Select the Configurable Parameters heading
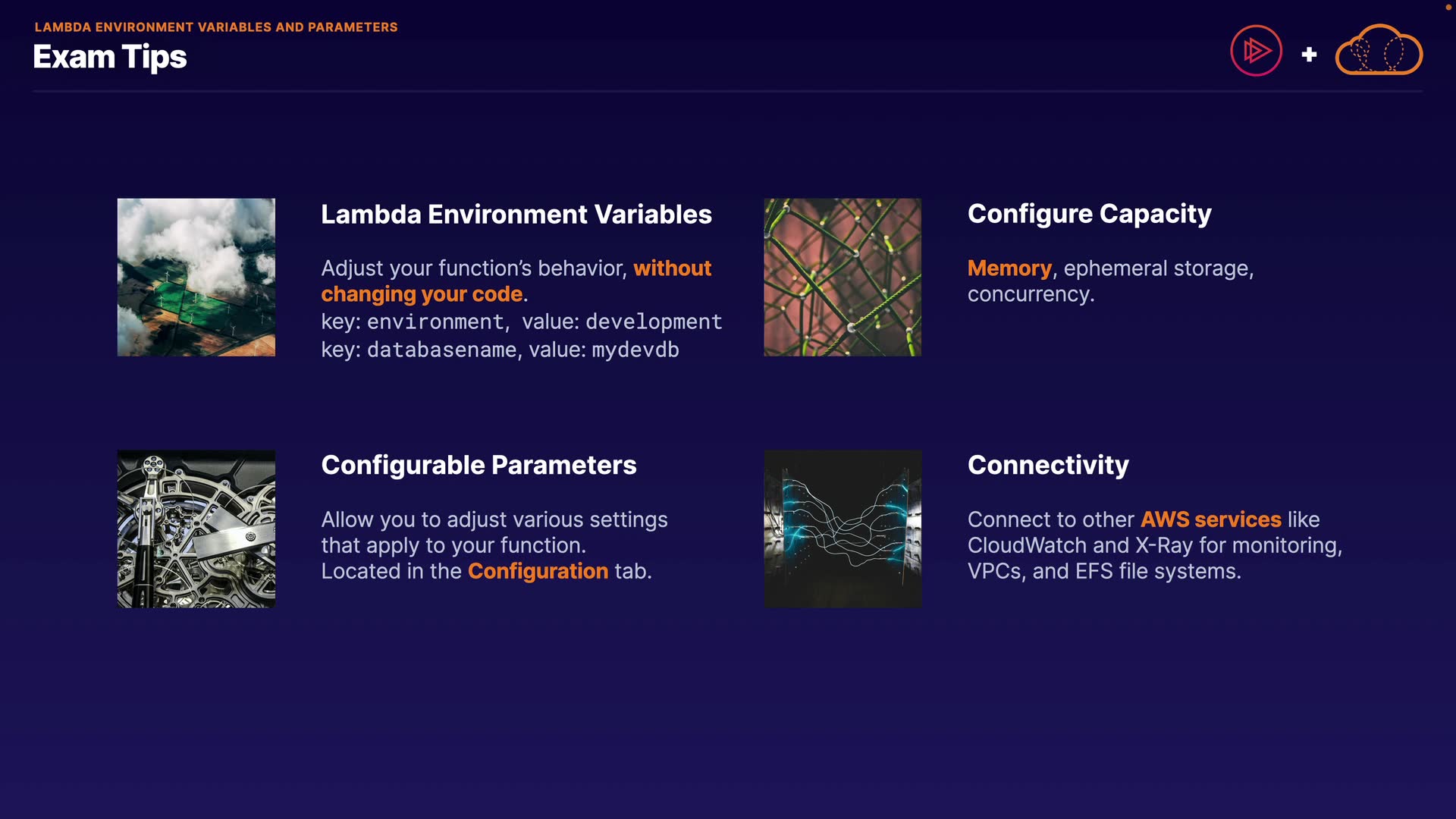Image resolution: width=1456 pixels, height=819 pixels. click(x=479, y=465)
